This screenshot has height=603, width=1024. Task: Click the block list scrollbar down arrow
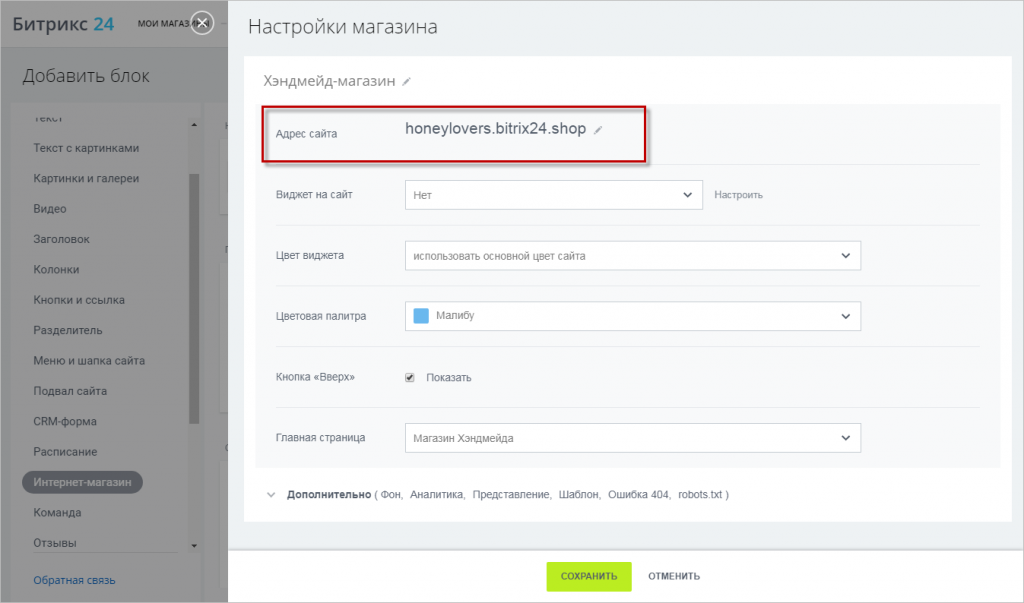[194, 546]
